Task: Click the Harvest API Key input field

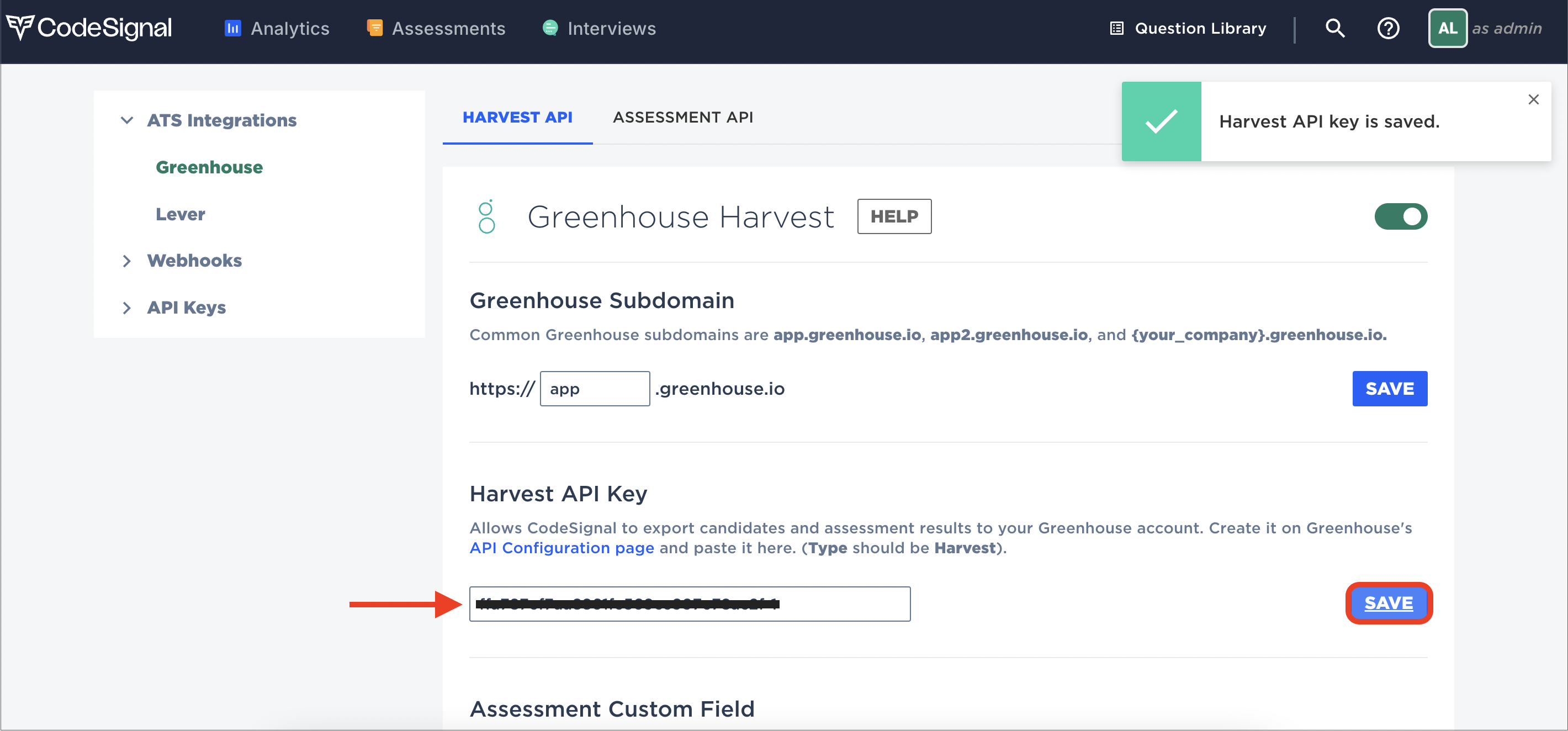Action: 690,604
